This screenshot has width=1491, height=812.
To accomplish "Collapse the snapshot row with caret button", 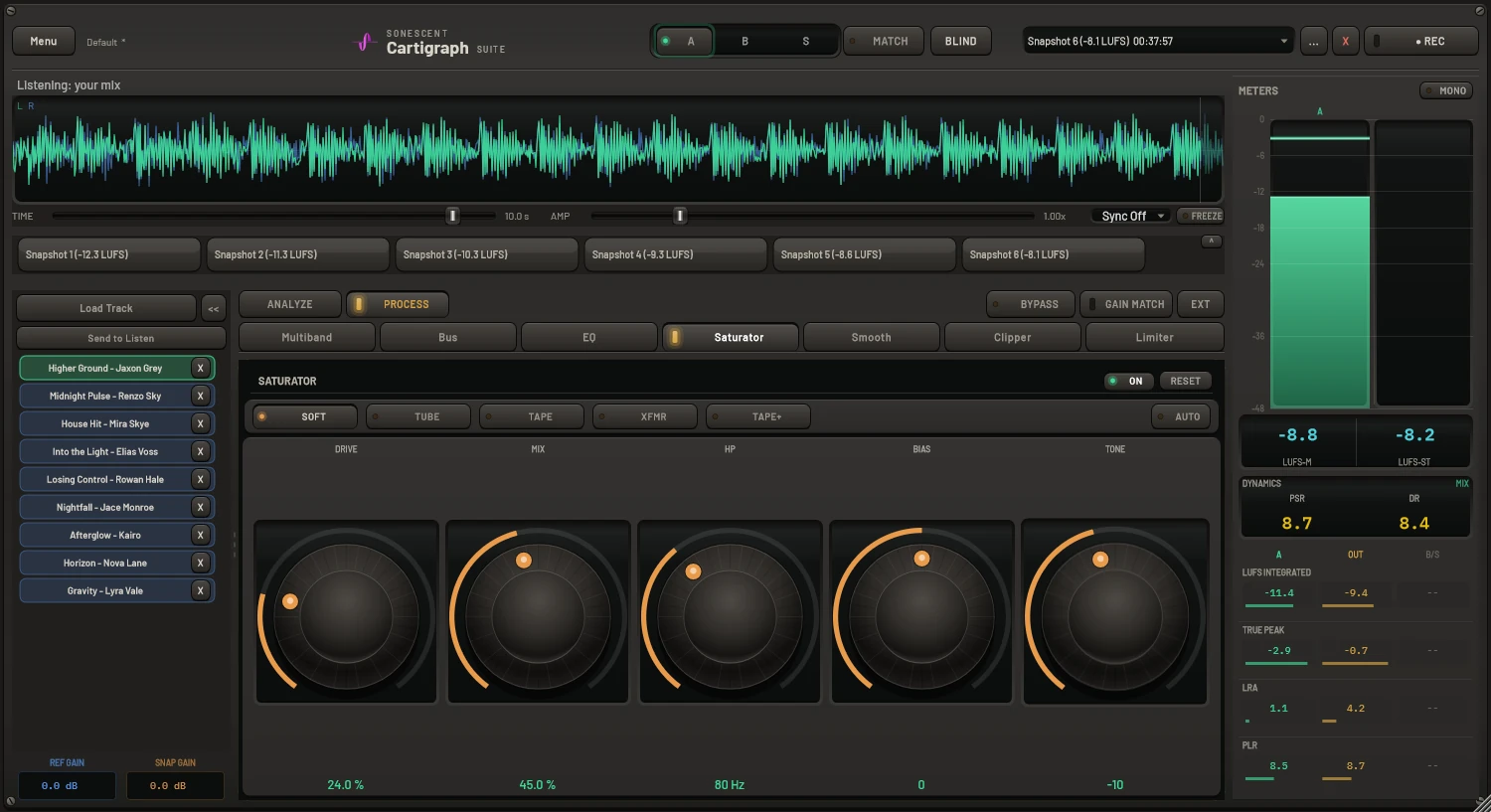I will pyautogui.click(x=1210, y=242).
